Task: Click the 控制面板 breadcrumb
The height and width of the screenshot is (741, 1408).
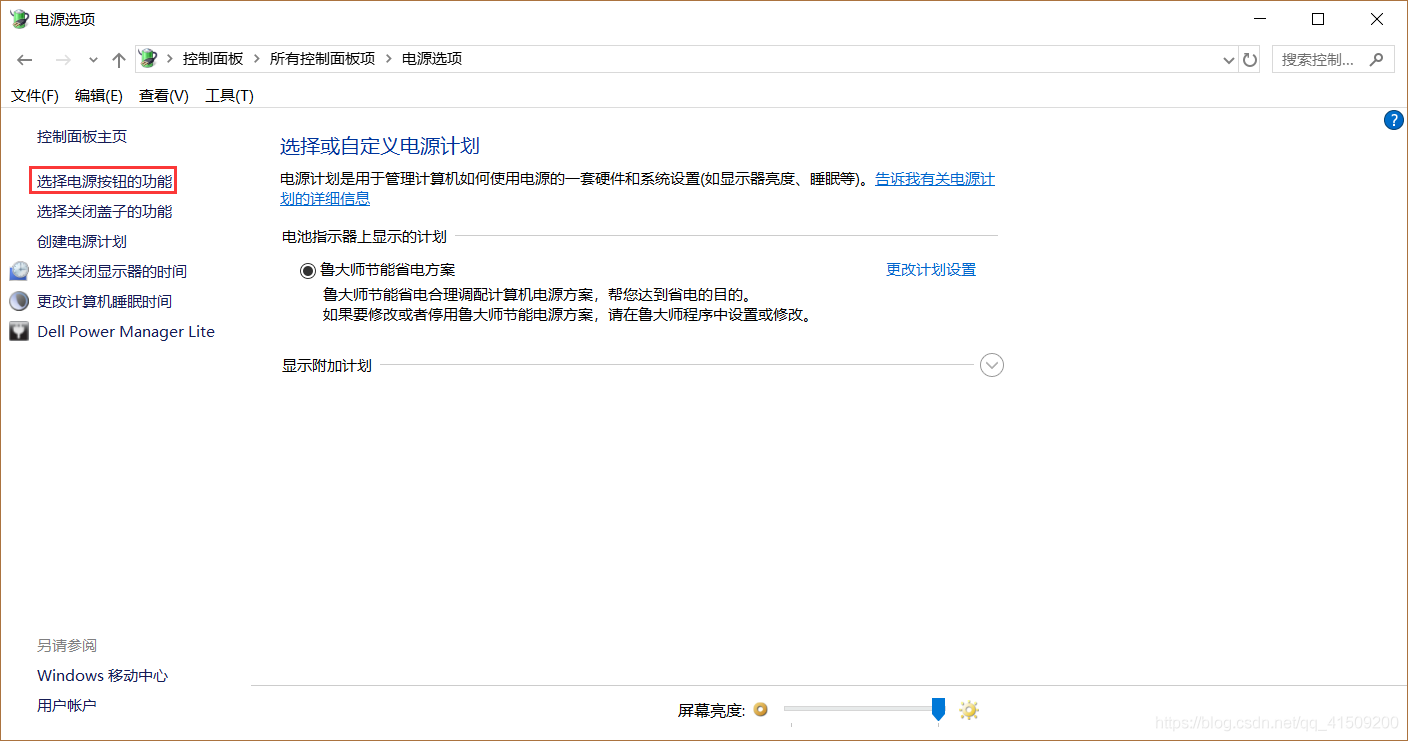Action: (x=213, y=59)
